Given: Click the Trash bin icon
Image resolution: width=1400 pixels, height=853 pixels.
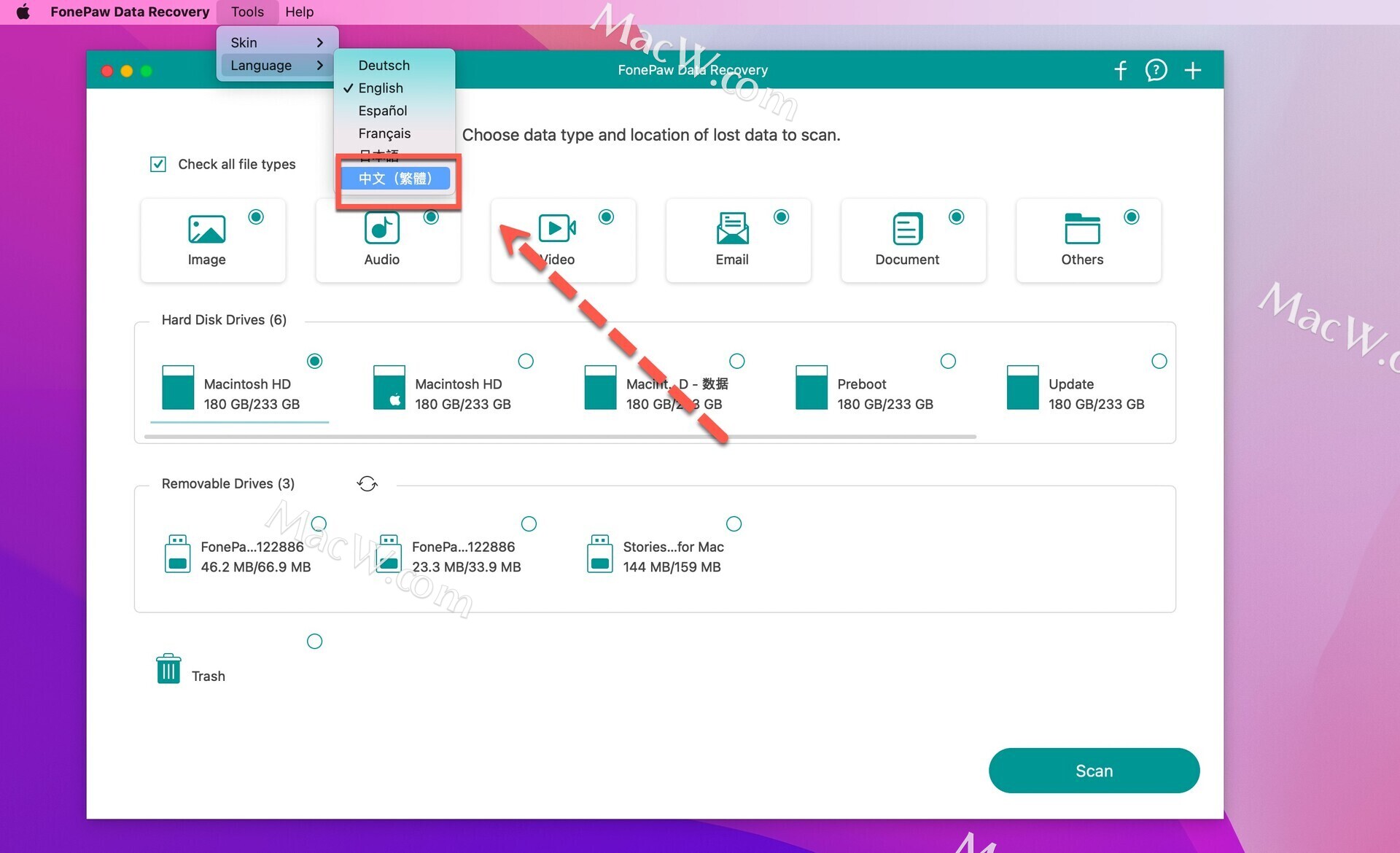Looking at the screenshot, I should coord(168,669).
